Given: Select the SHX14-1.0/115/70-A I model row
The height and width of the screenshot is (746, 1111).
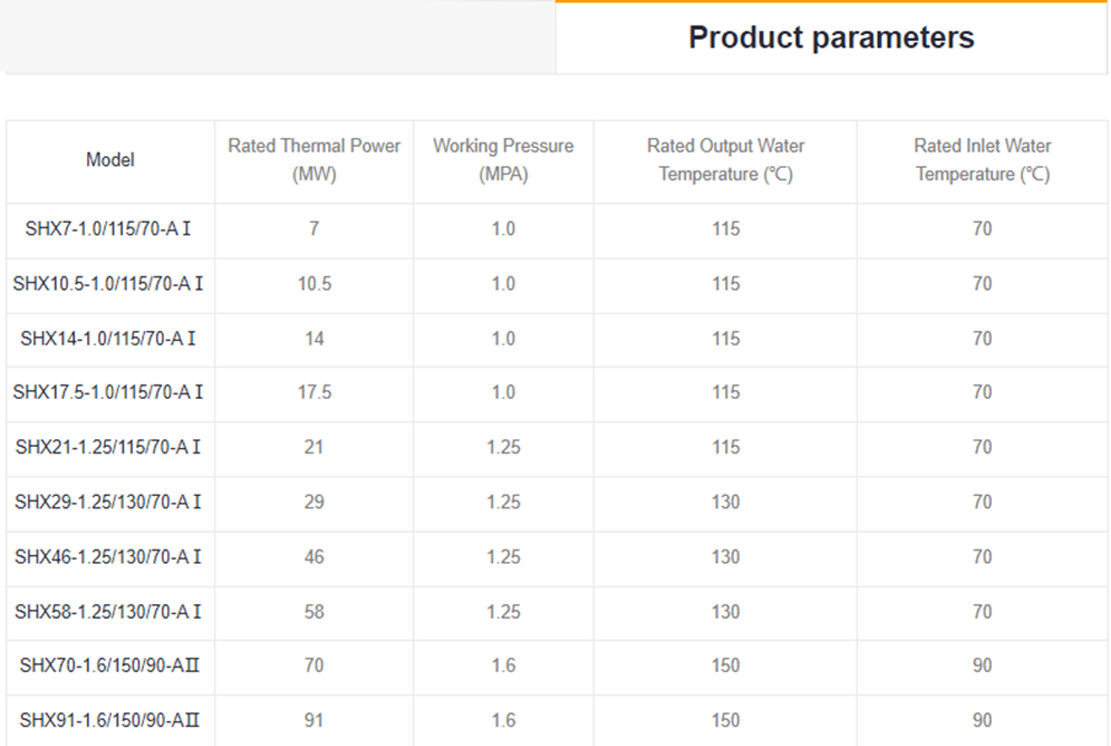Looking at the screenshot, I should coord(108,339).
